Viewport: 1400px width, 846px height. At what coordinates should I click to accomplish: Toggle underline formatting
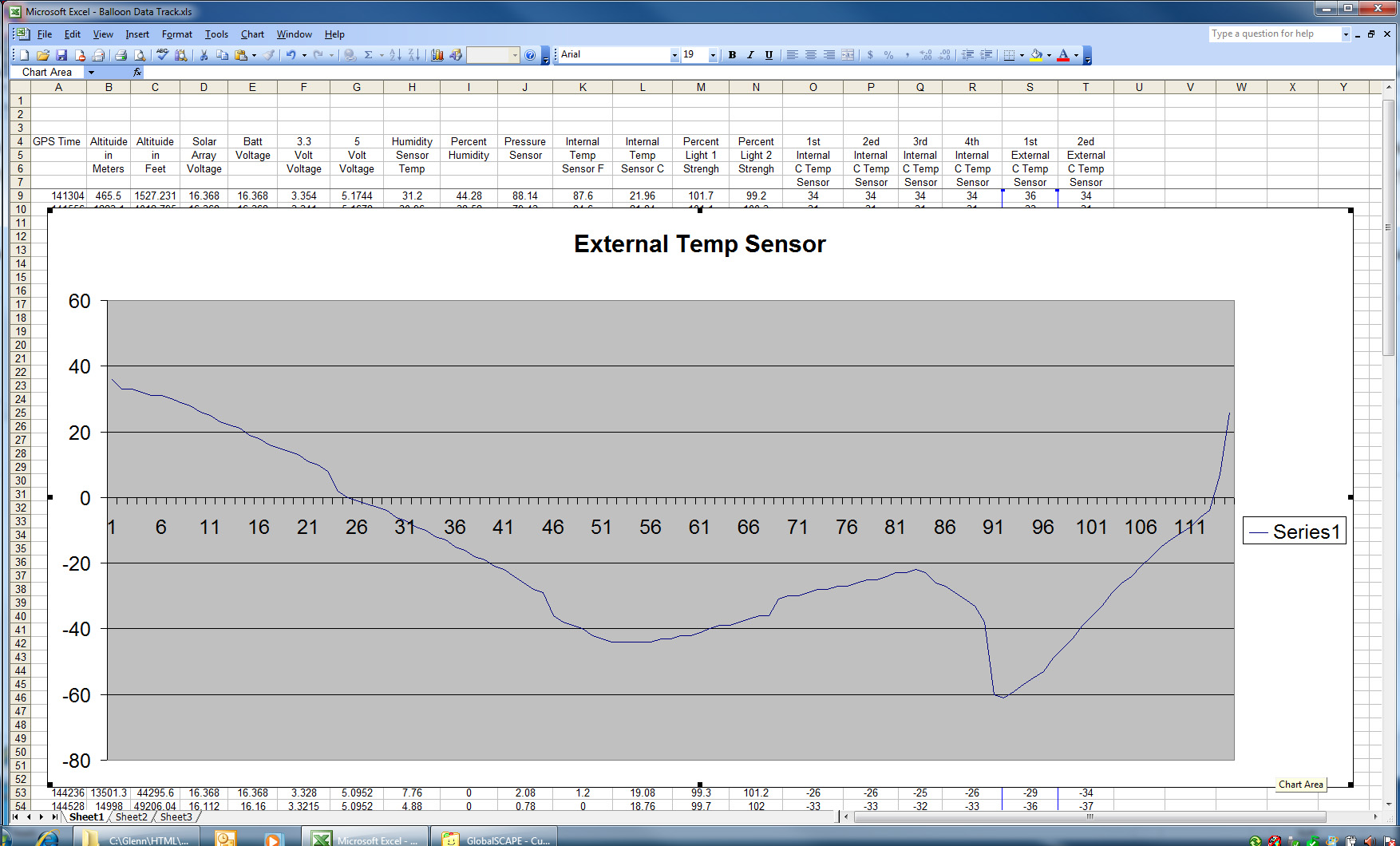(769, 55)
